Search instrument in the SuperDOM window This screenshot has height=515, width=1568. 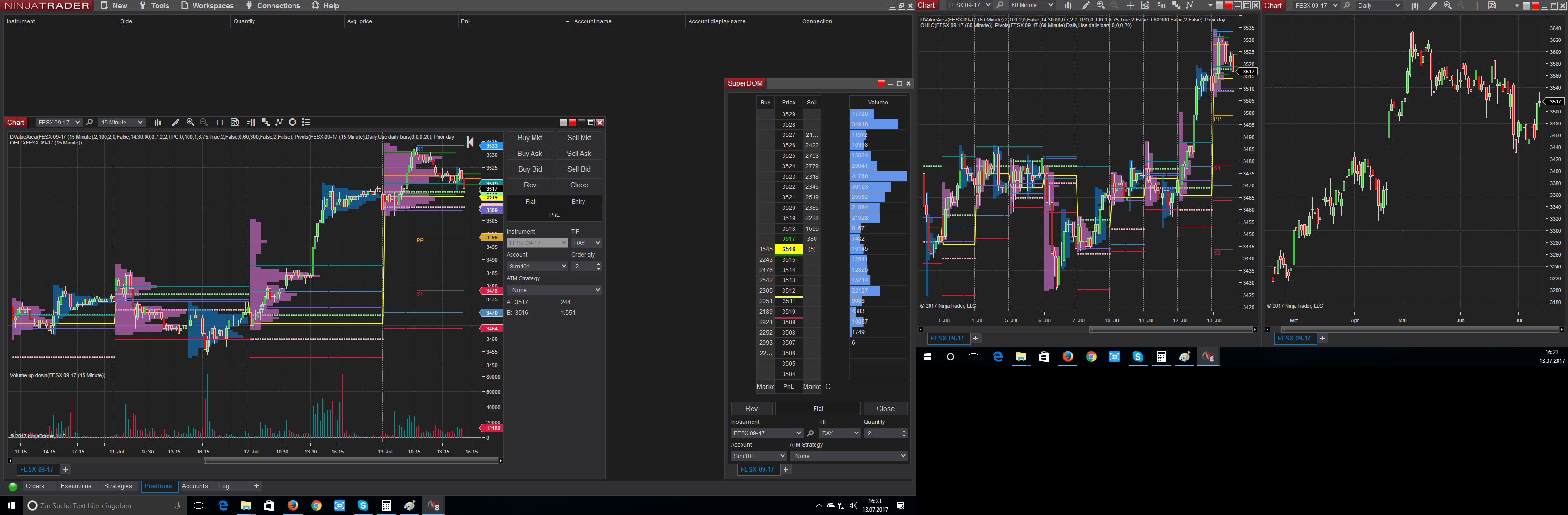[x=810, y=433]
